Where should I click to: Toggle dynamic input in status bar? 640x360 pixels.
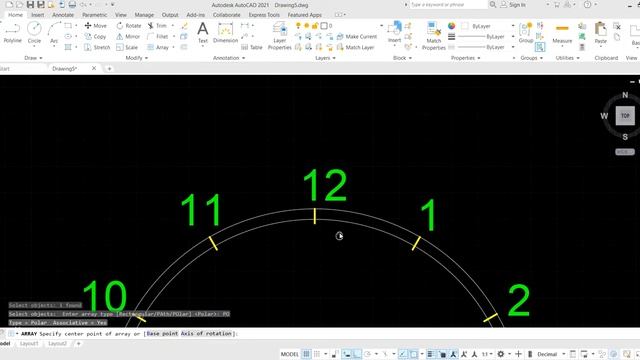pyautogui.click(x=347, y=354)
